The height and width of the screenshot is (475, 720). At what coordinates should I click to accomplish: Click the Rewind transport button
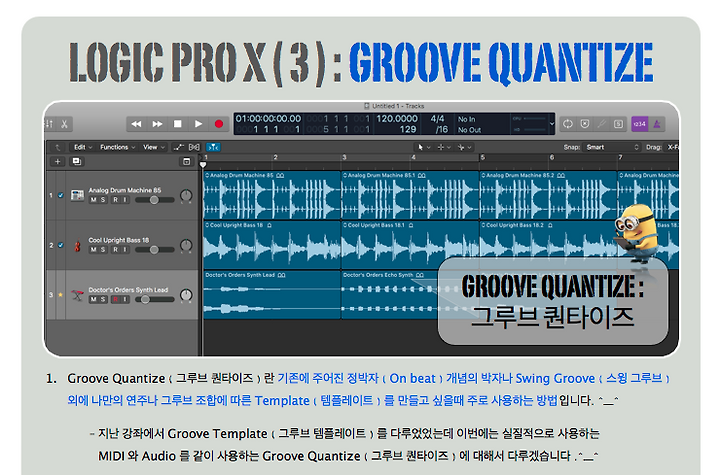coord(136,124)
